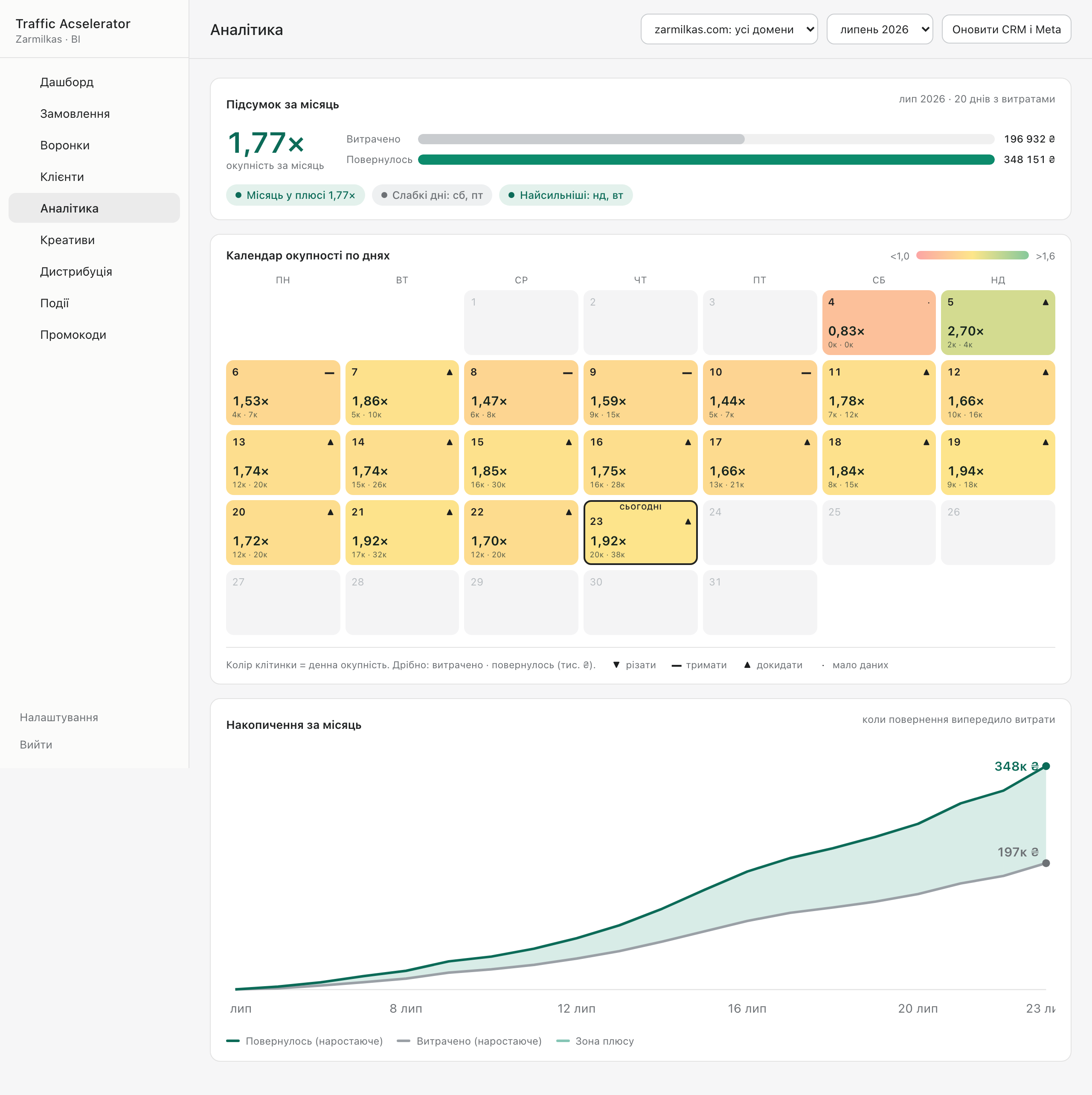Go to Креативи sidebar item
The width and height of the screenshot is (1092, 1095).
click(x=67, y=240)
